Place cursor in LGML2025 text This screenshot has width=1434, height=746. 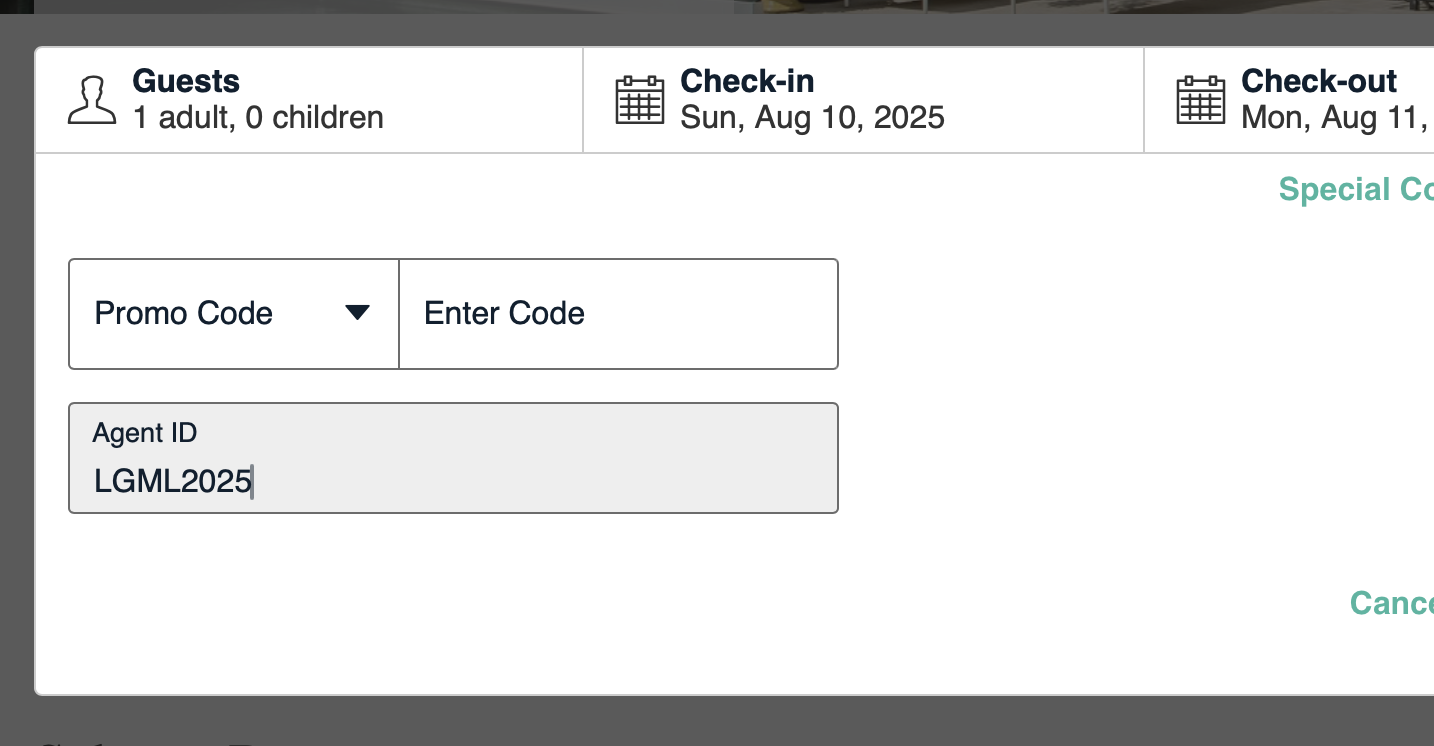click(x=172, y=482)
